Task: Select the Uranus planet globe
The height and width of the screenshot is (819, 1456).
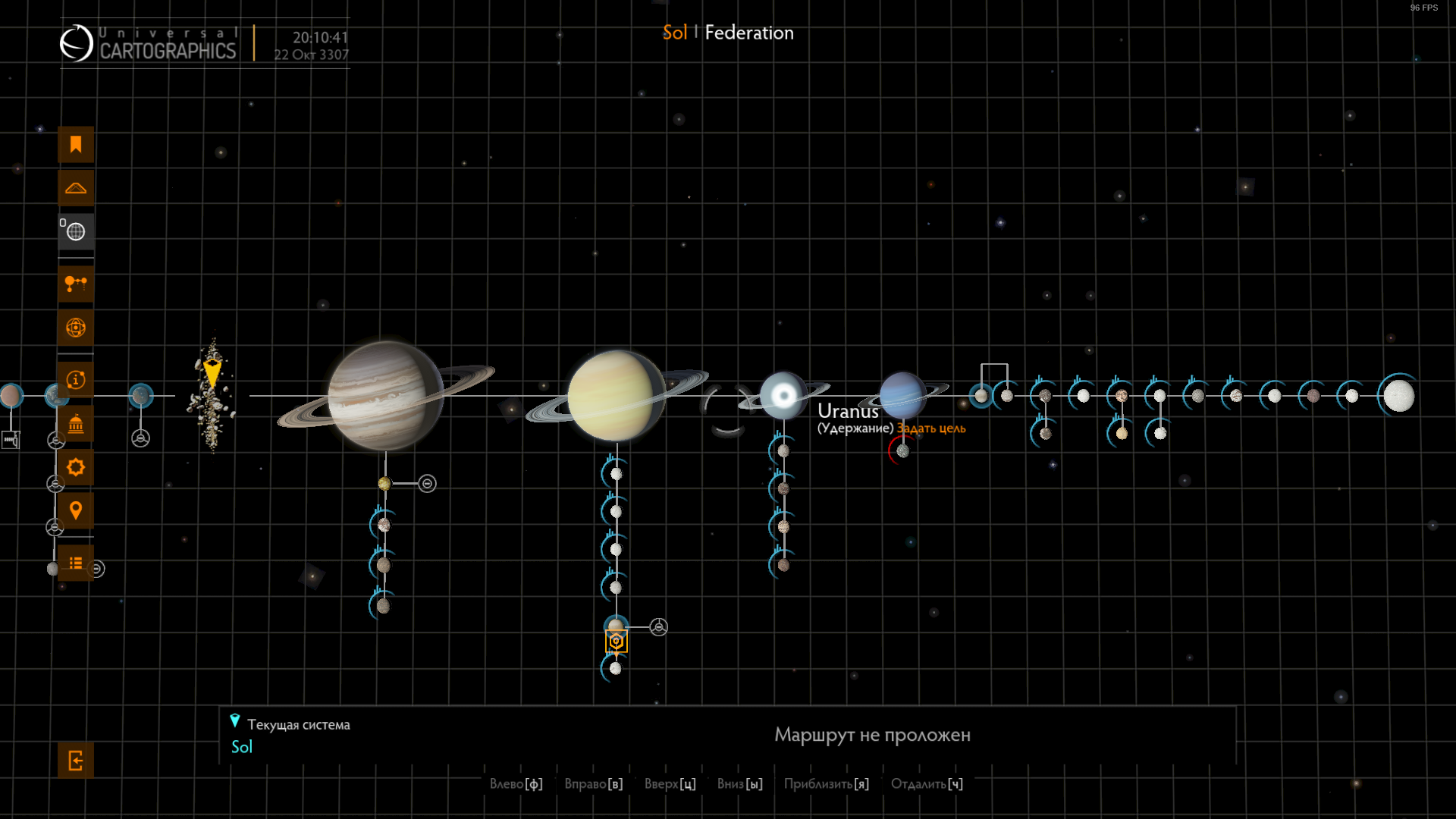Action: 783,395
